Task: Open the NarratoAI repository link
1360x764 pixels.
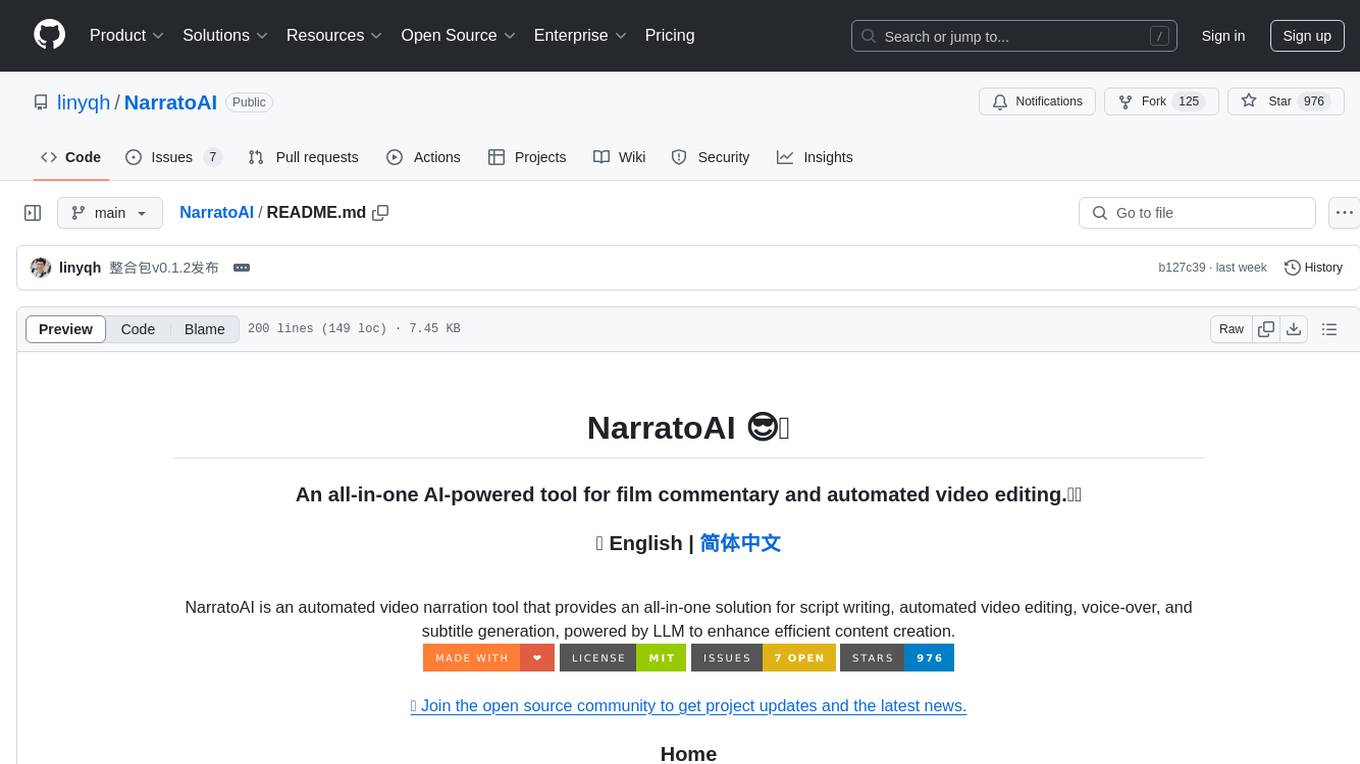Action: [x=170, y=102]
